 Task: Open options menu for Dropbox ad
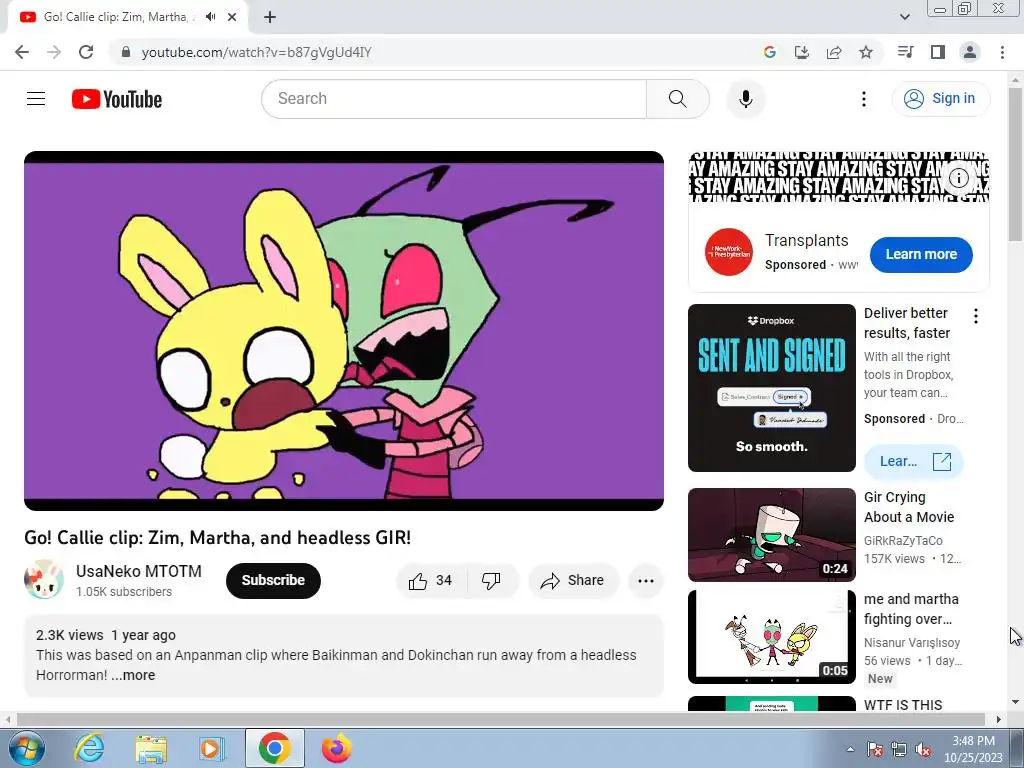point(976,317)
